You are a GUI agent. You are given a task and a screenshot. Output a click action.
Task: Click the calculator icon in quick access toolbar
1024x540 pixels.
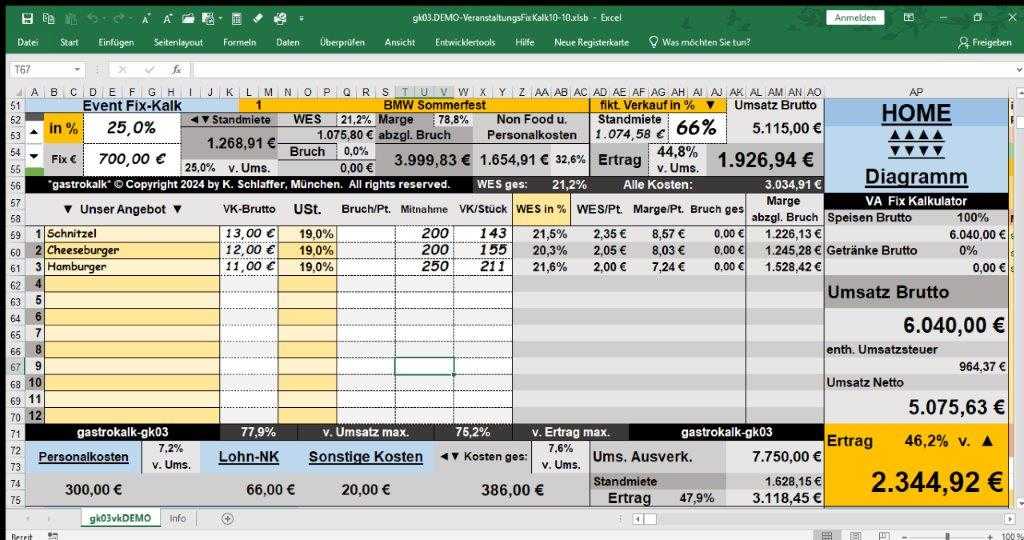point(235,18)
